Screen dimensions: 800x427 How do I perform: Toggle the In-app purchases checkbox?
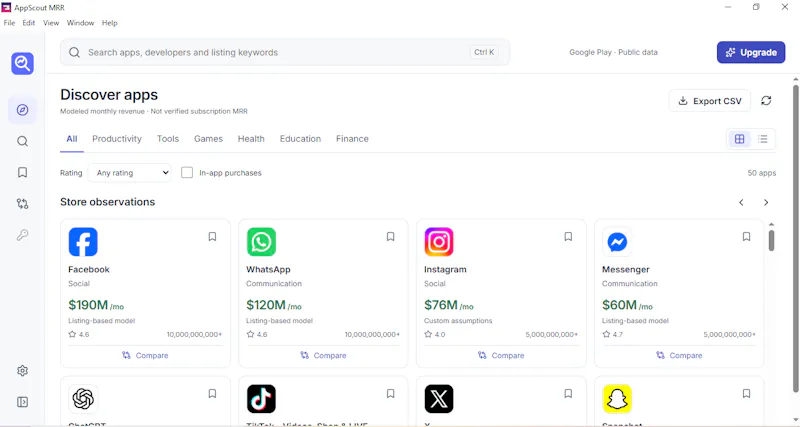187,172
